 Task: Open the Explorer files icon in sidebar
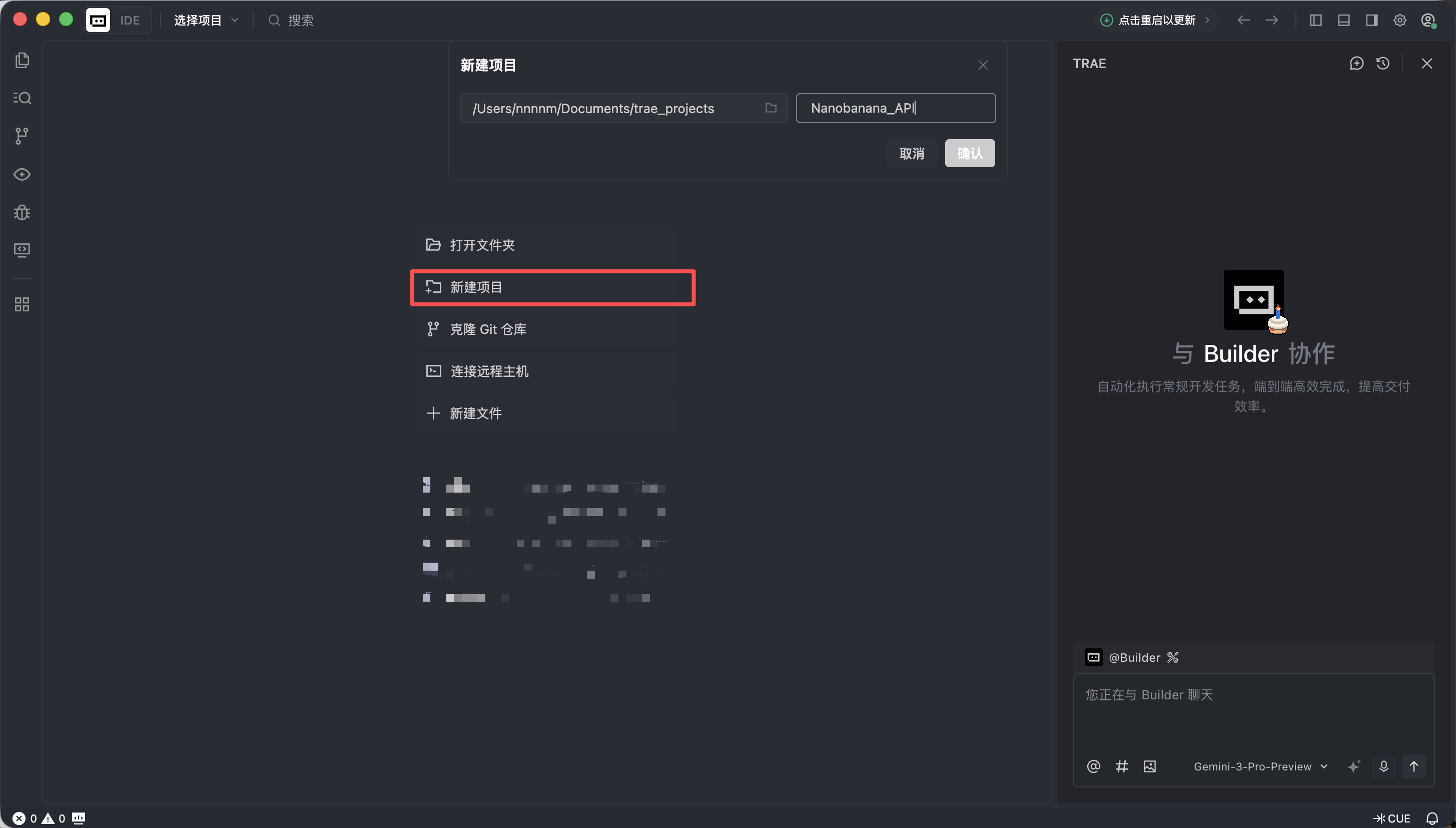[x=22, y=60]
